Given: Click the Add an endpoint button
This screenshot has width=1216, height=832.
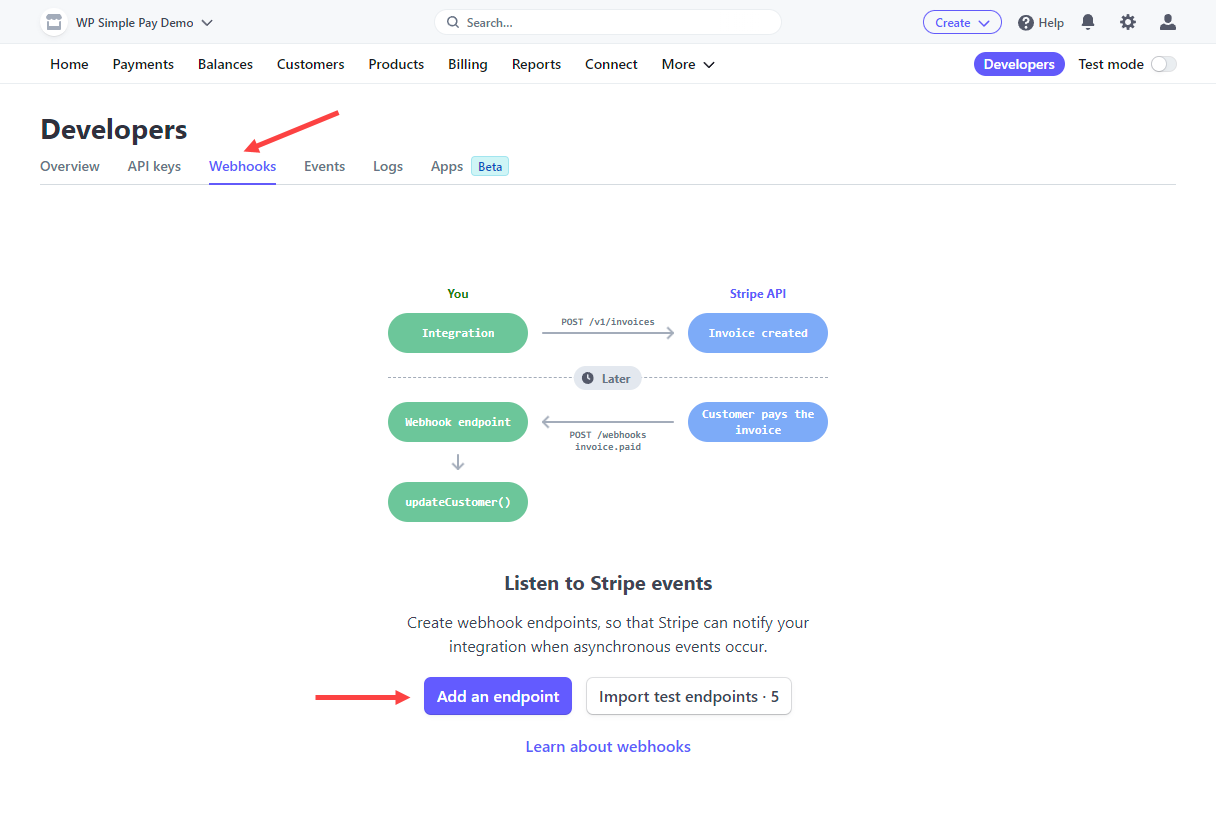Looking at the screenshot, I should (x=498, y=697).
